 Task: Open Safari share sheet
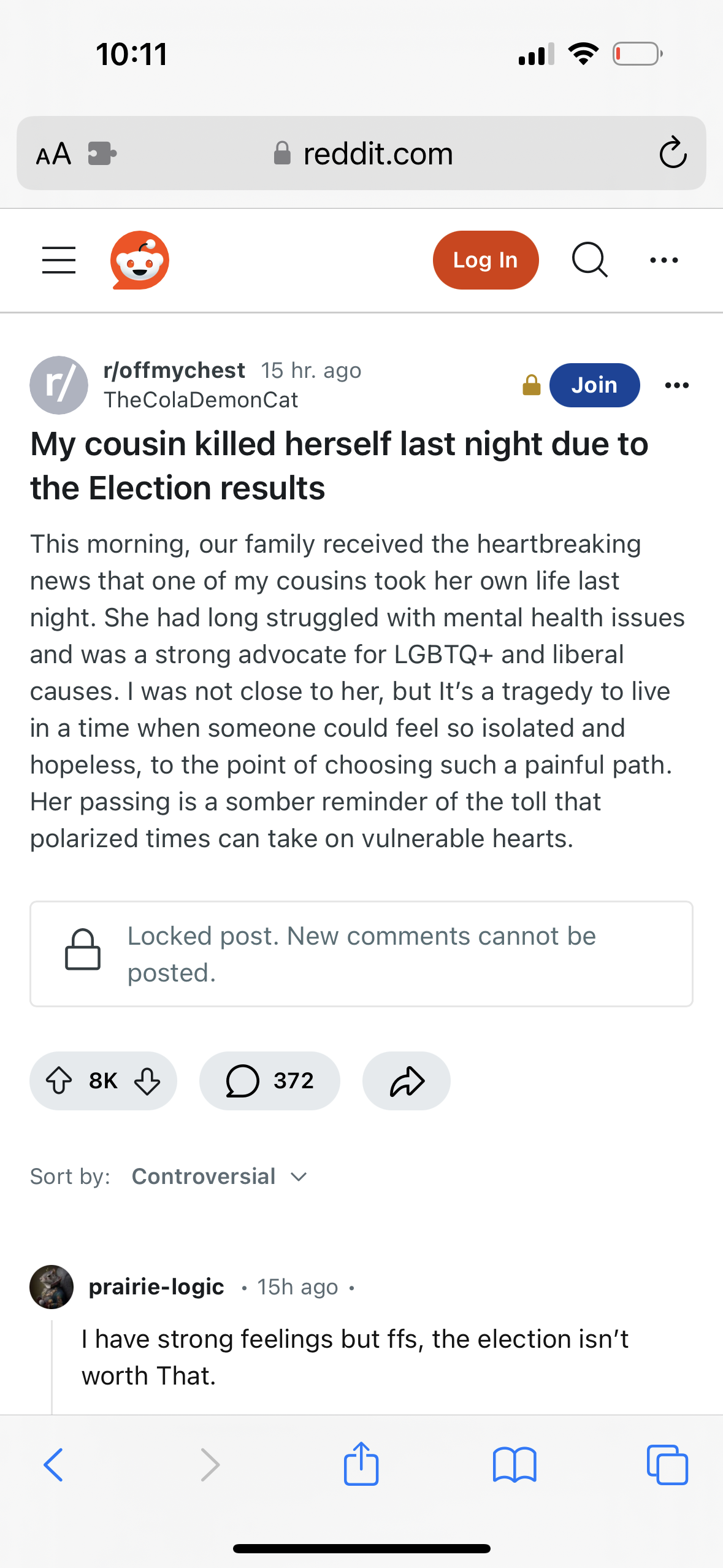click(361, 1464)
